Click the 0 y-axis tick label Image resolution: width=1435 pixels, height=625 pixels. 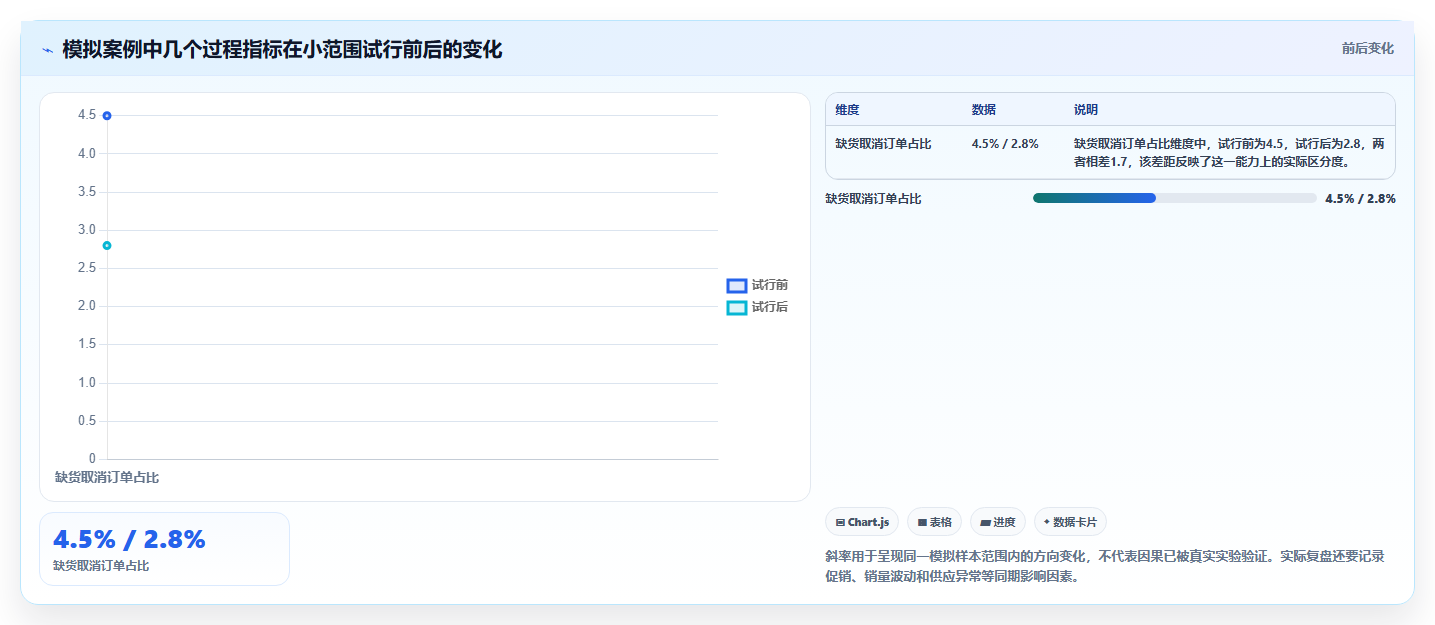pyautogui.click(x=92, y=459)
